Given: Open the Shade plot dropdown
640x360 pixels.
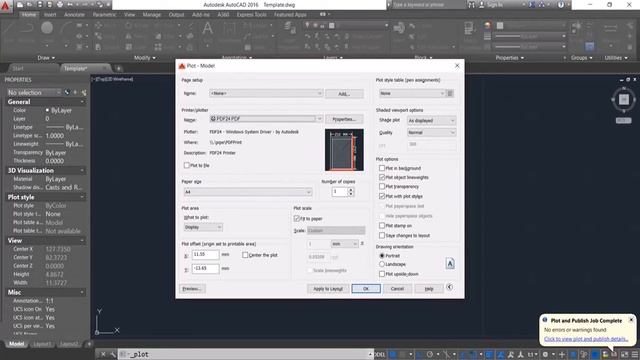Looking at the screenshot, I should tap(431, 120).
